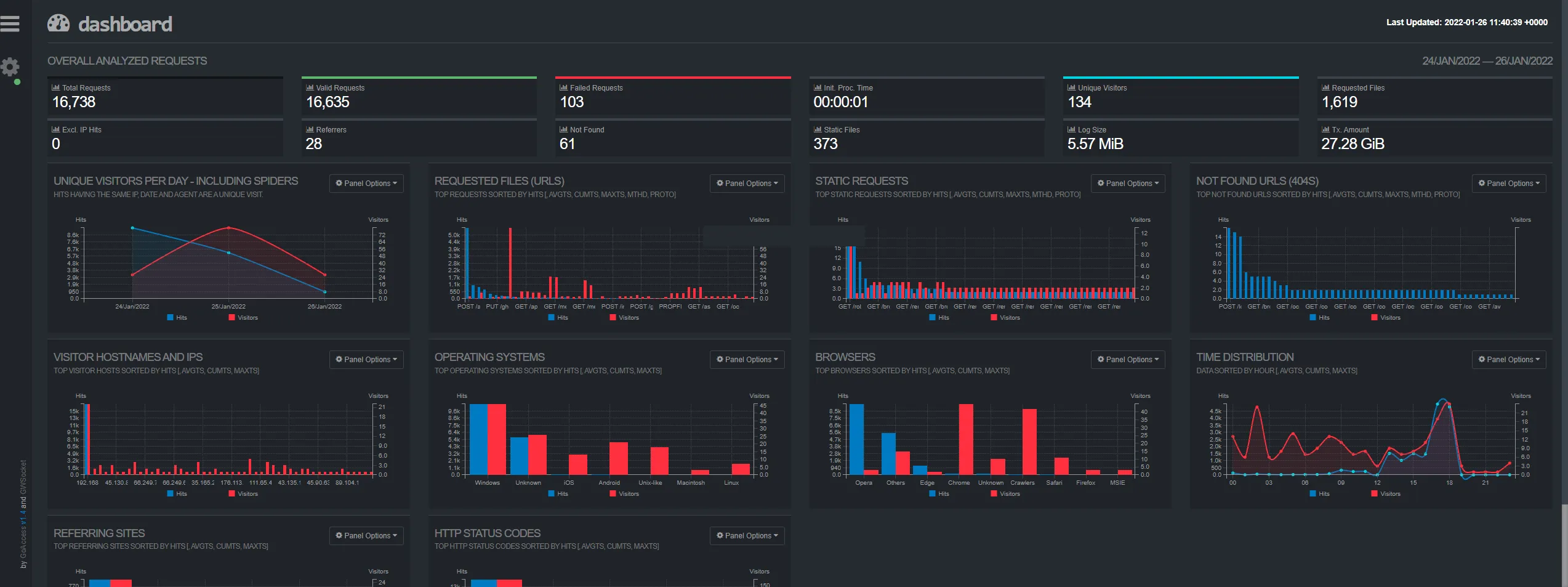This screenshot has width=1568, height=587.
Task: Open the GoAccess v1.4 link
Action: click(x=23, y=516)
